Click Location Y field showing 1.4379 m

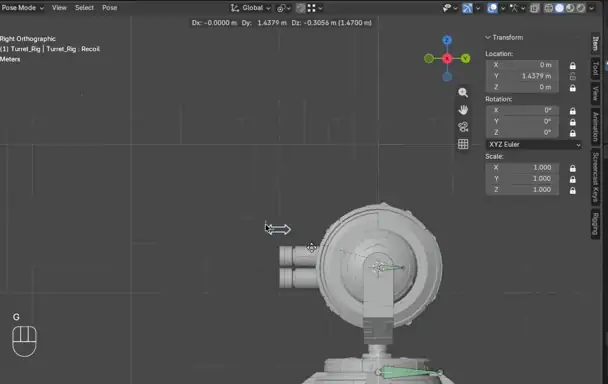point(522,76)
